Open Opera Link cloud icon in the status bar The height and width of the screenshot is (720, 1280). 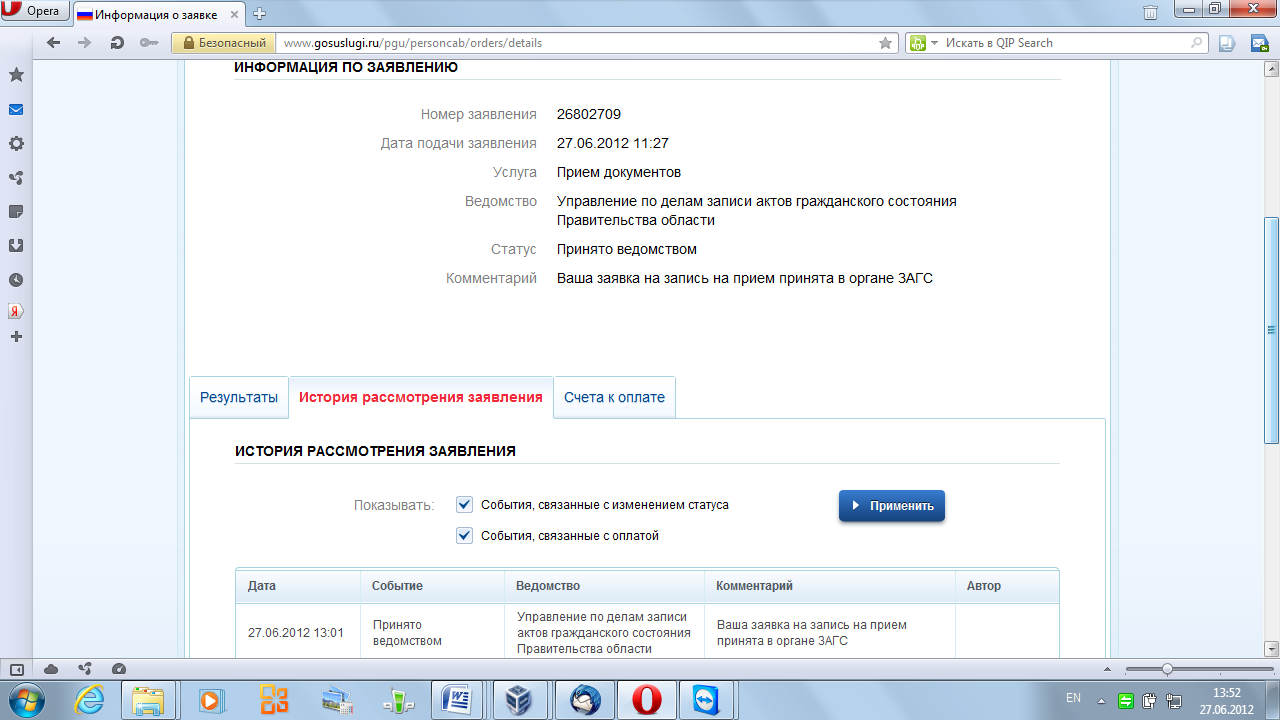coord(51,669)
